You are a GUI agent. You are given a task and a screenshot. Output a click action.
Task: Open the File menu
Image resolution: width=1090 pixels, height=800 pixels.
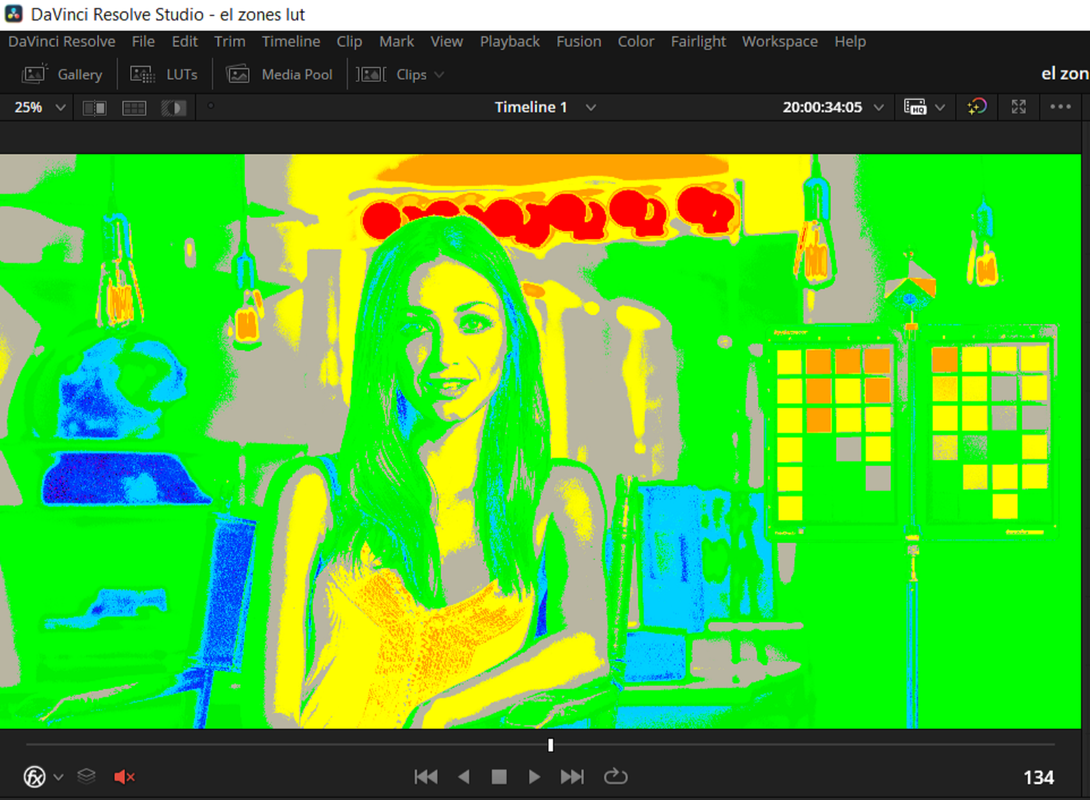143,42
